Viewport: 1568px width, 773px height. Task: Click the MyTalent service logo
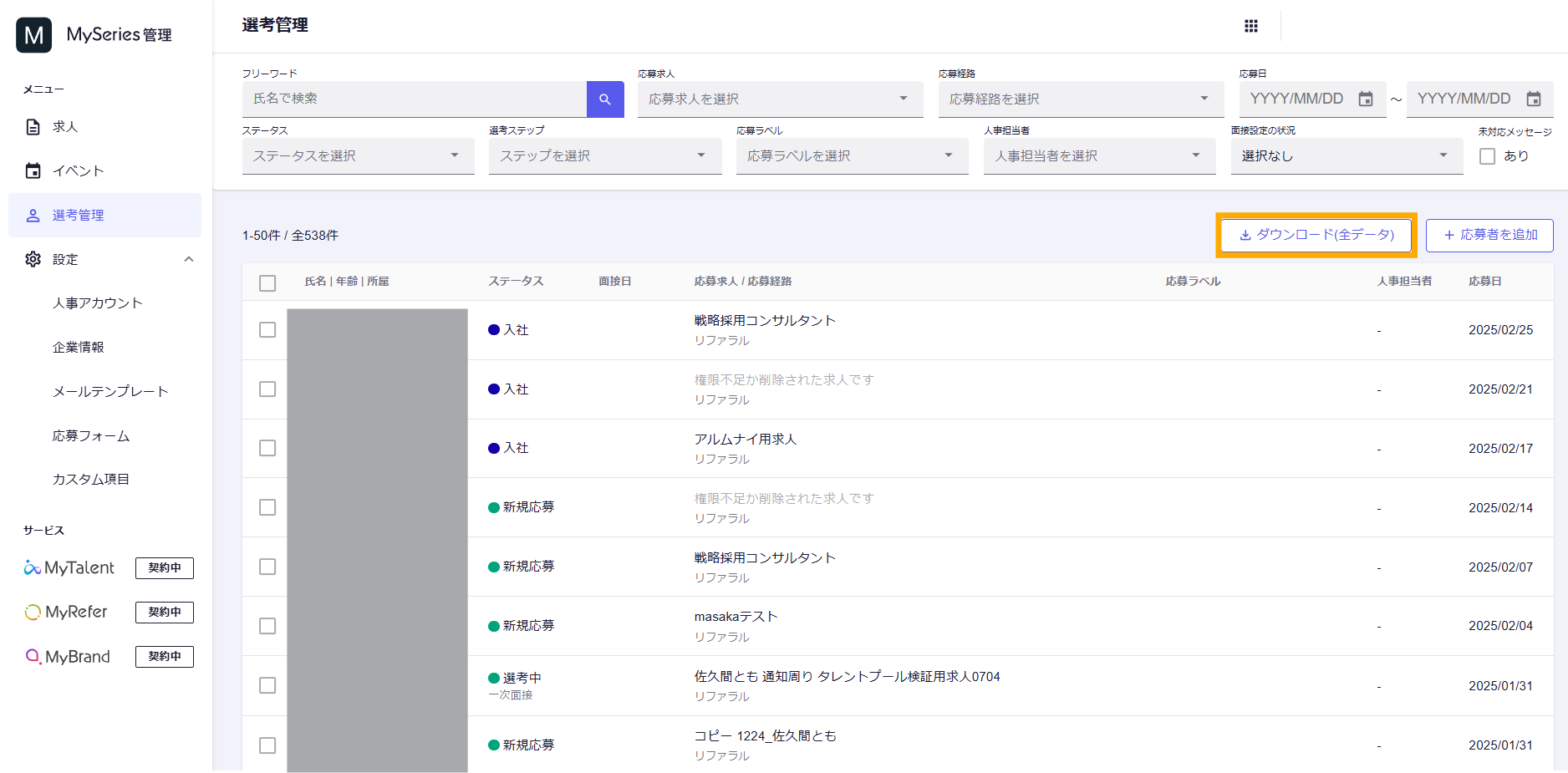[x=70, y=568]
